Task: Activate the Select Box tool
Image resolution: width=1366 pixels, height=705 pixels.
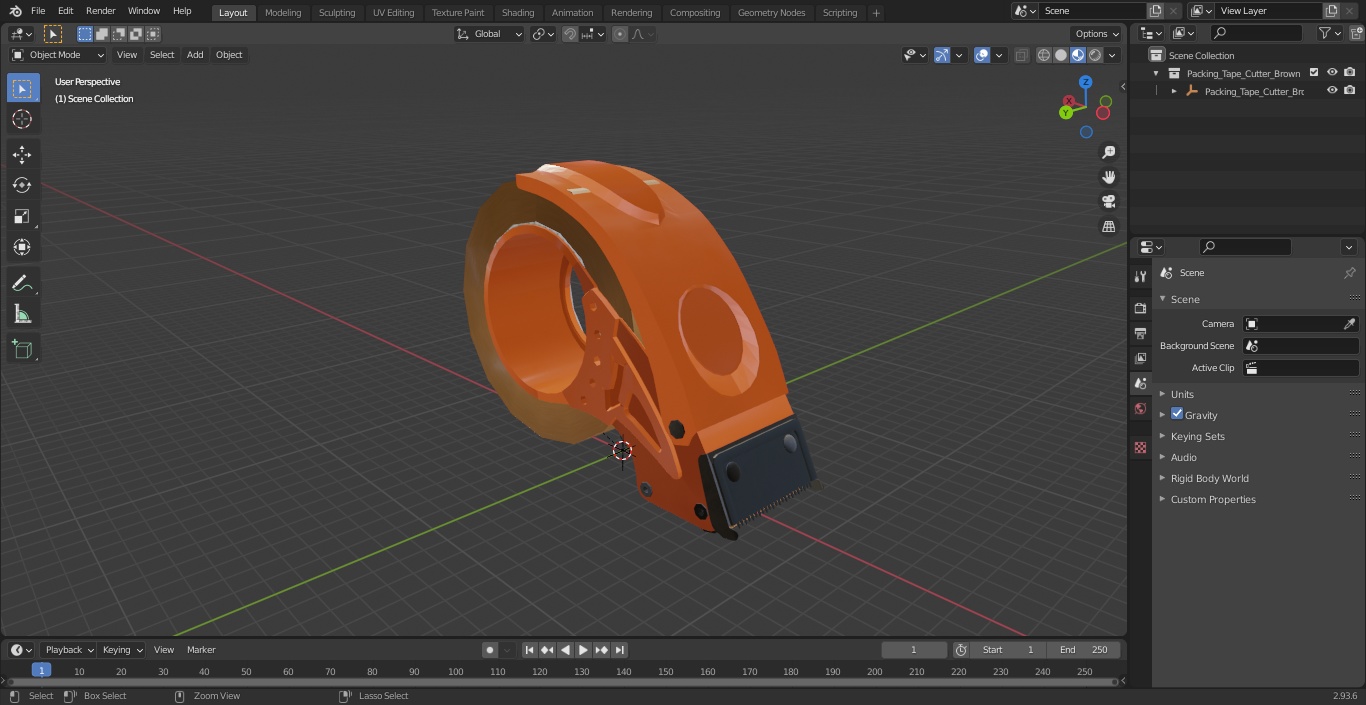Action: tap(22, 88)
